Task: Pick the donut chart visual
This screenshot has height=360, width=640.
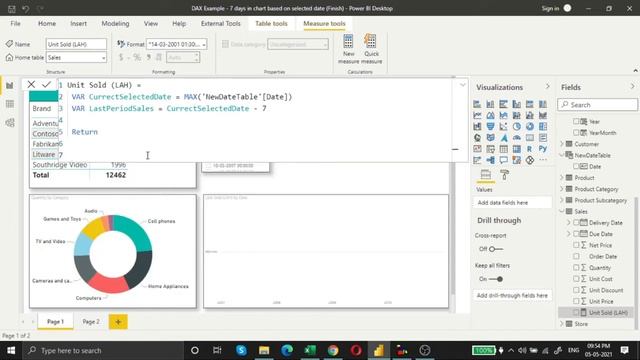Action: click(530, 127)
